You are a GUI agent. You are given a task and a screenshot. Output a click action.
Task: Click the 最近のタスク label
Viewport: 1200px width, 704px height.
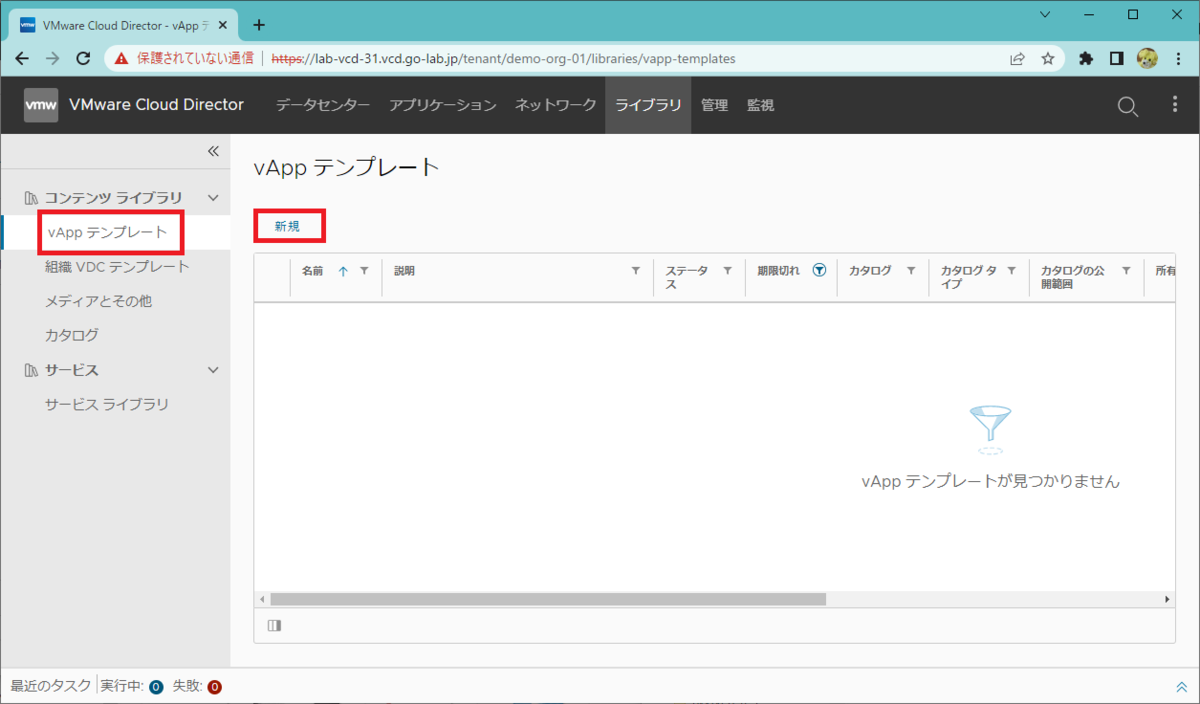[51, 686]
